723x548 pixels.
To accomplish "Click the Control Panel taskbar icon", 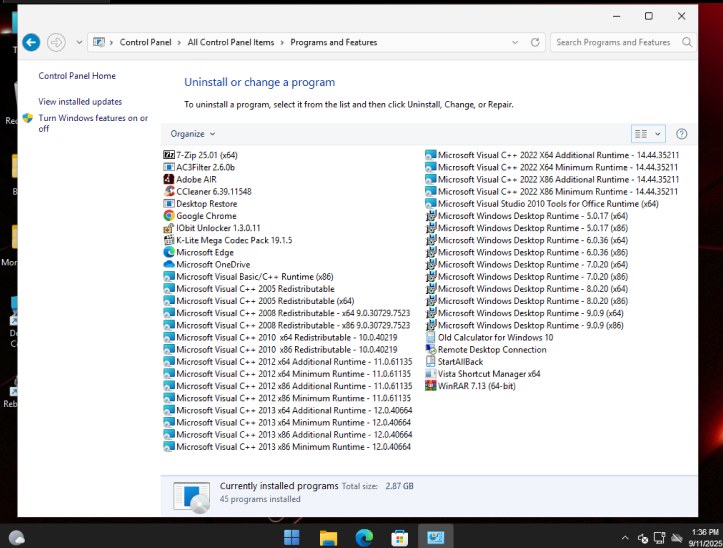I will (435, 537).
